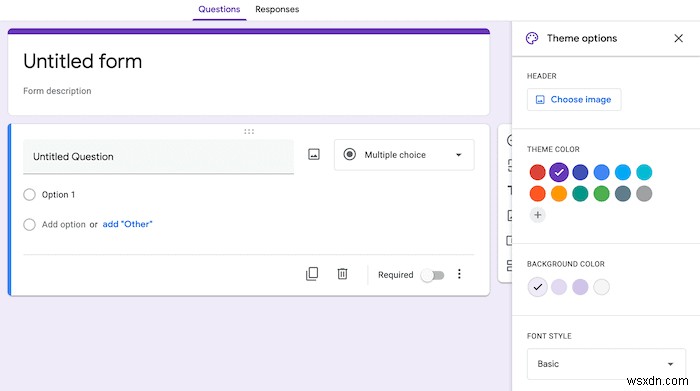Select the grey background color
700x391 pixels.
[601, 287]
